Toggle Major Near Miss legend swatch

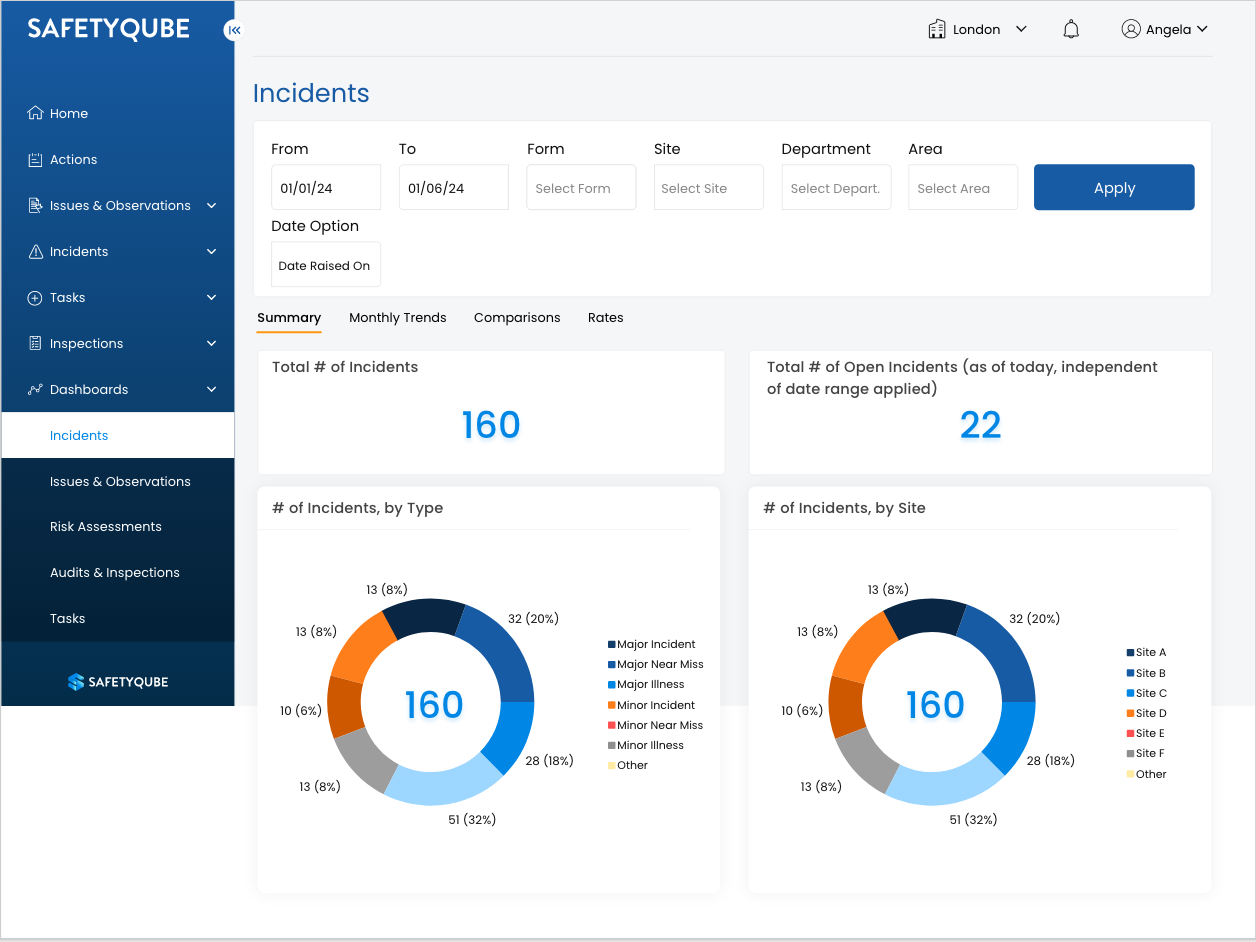click(612, 665)
